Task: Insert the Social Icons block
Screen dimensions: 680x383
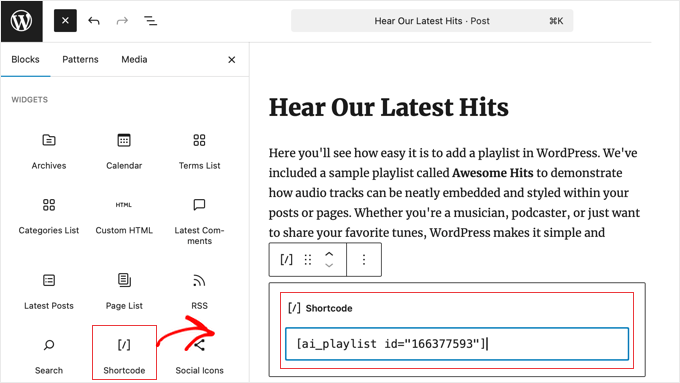Action: (x=199, y=357)
